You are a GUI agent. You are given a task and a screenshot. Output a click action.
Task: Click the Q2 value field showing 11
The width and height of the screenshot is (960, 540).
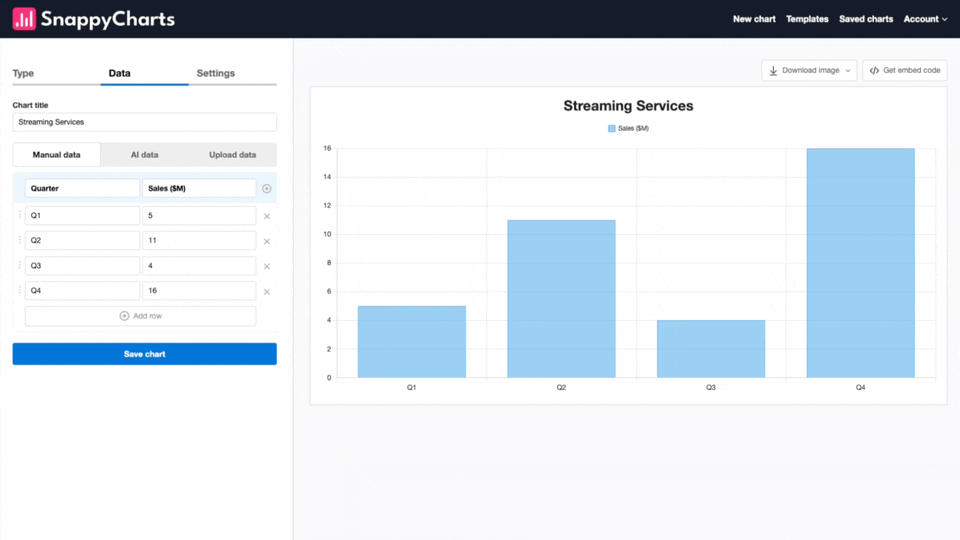click(199, 241)
